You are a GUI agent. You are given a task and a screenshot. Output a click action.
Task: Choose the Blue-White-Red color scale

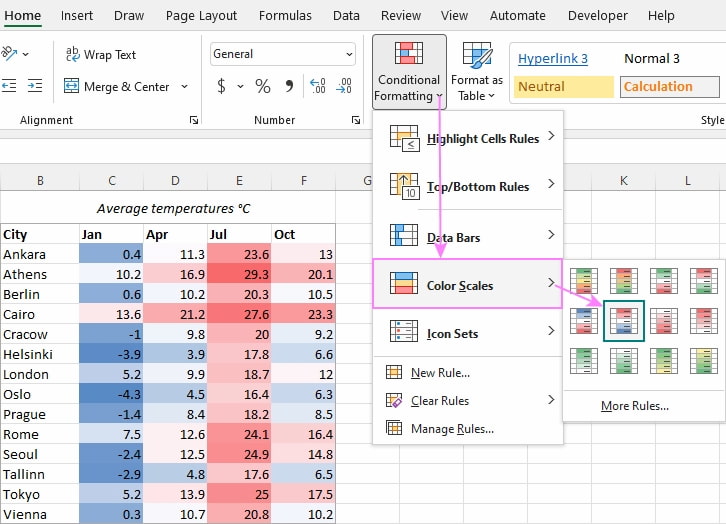tap(583, 321)
